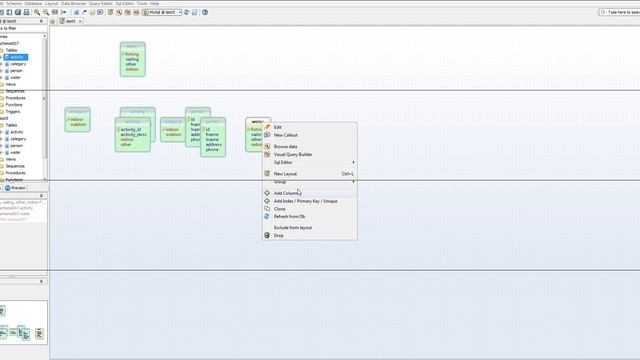Choose Add Index / Primary Key / Unique
The height and width of the screenshot is (360, 640).
(310, 201)
